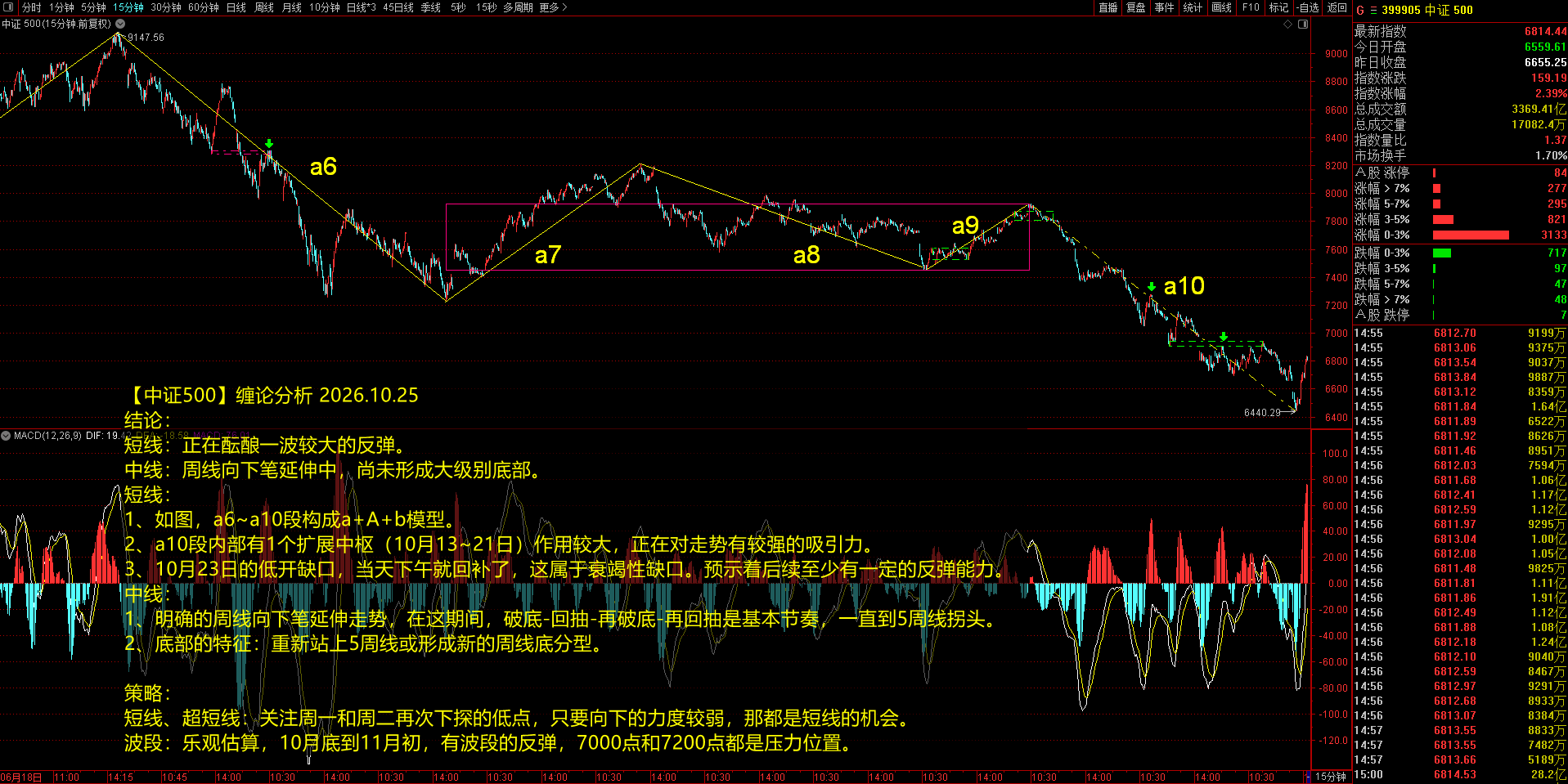Switch to 周线 weekly chart
Screen dimensions: 1568x784
(264, 7)
